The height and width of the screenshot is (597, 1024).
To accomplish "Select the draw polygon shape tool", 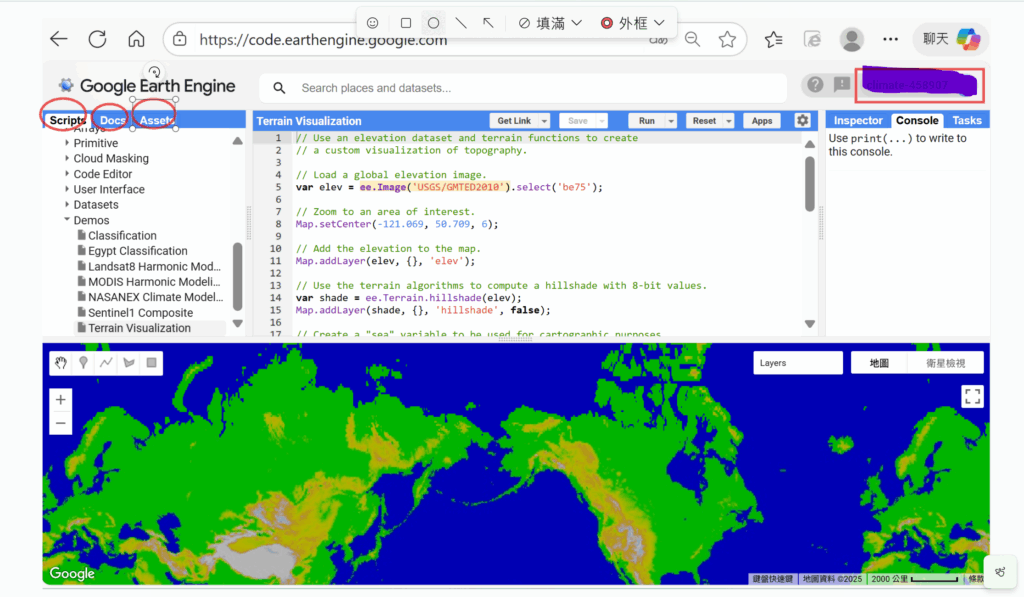I will tap(128, 363).
